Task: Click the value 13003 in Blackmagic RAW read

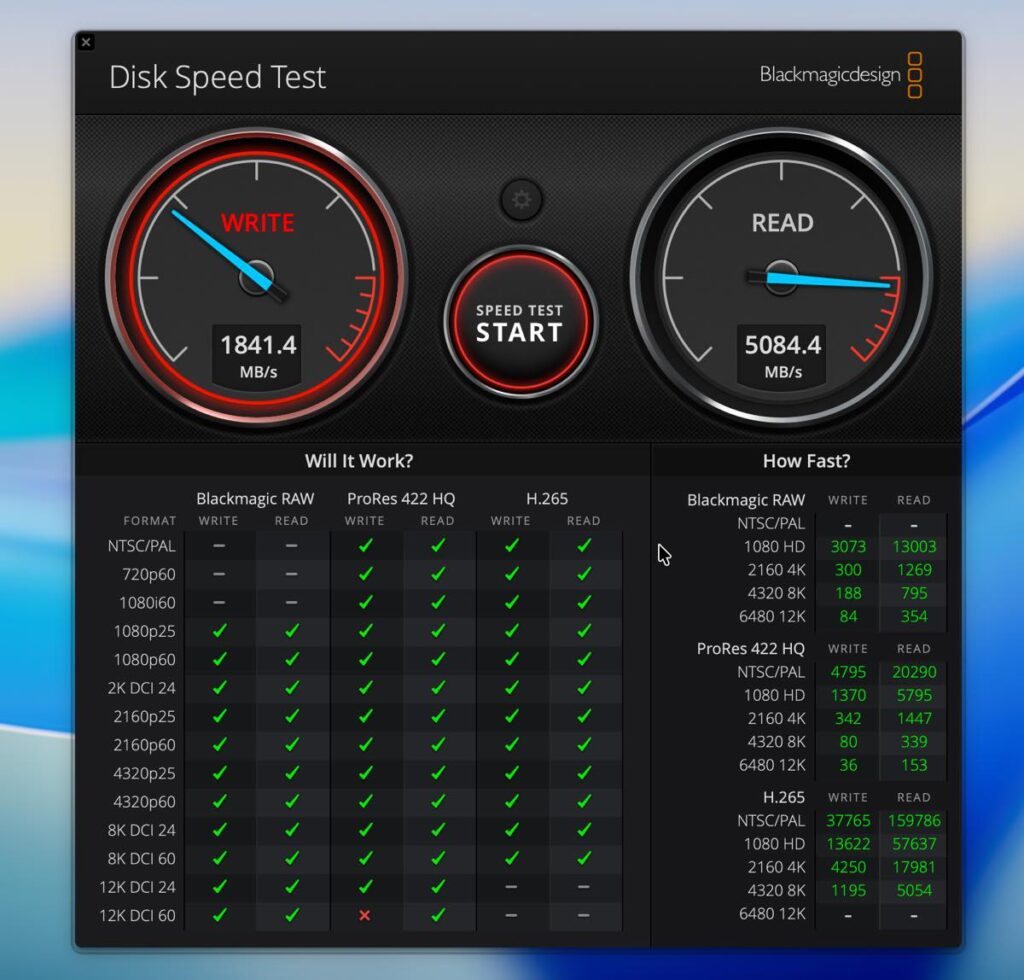Action: (x=914, y=546)
